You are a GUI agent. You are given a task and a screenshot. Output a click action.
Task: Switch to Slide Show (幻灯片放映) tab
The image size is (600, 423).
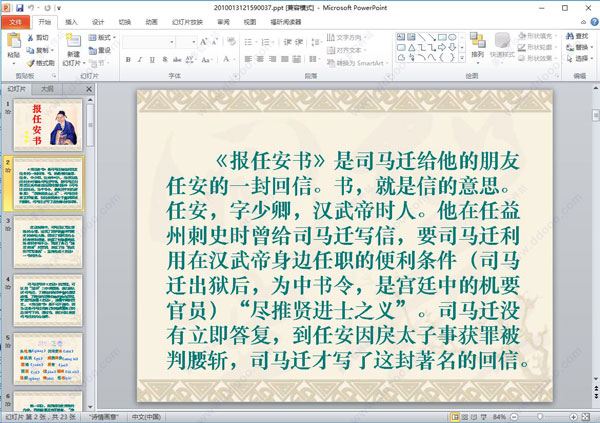click(188, 22)
